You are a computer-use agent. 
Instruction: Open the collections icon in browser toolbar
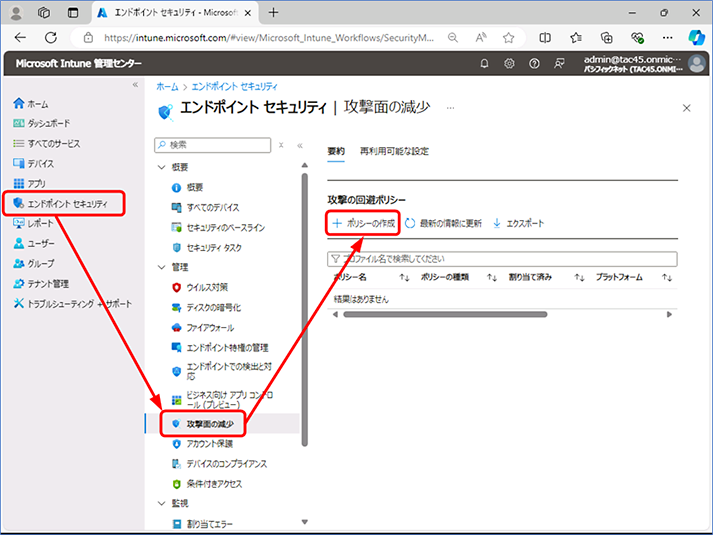(607, 38)
